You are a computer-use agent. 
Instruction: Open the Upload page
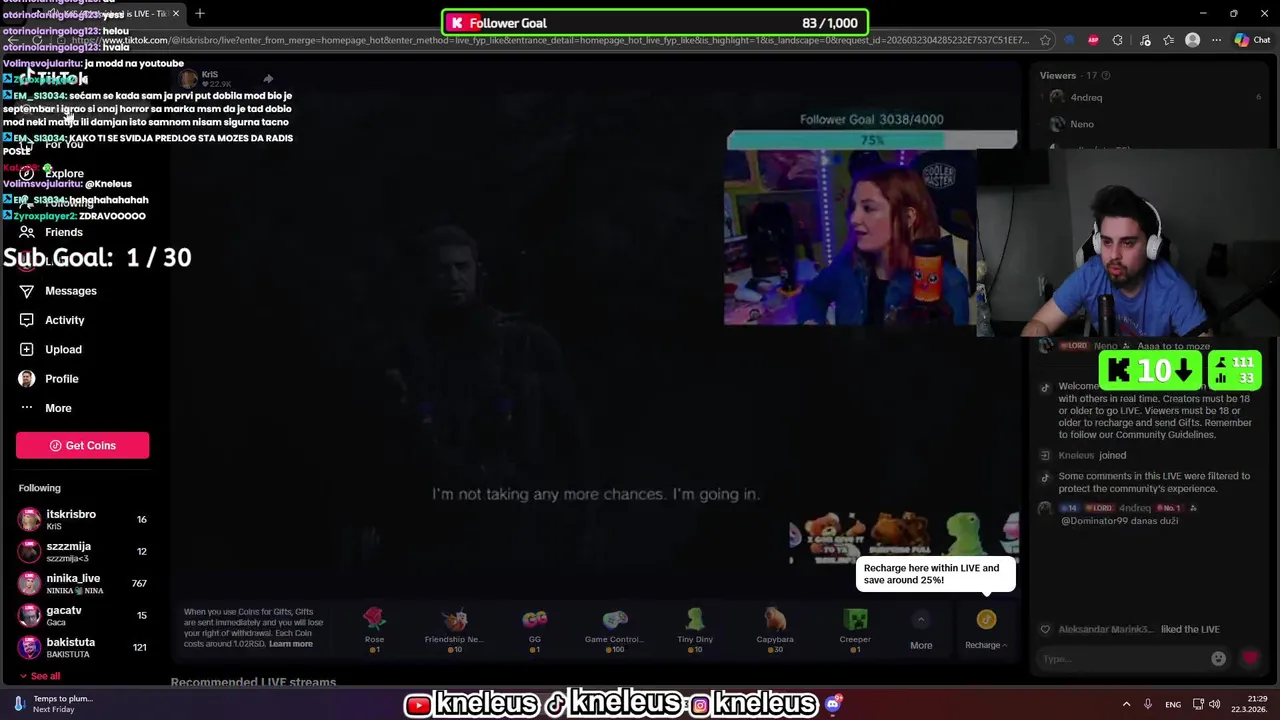click(x=63, y=349)
